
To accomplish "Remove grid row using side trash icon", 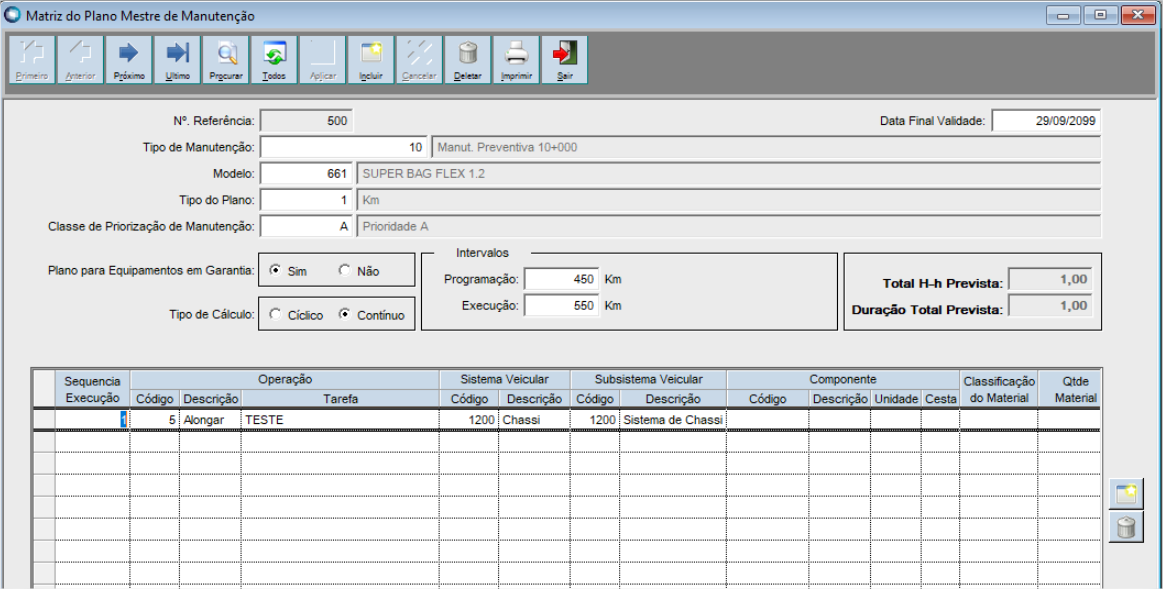I will point(1127,527).
